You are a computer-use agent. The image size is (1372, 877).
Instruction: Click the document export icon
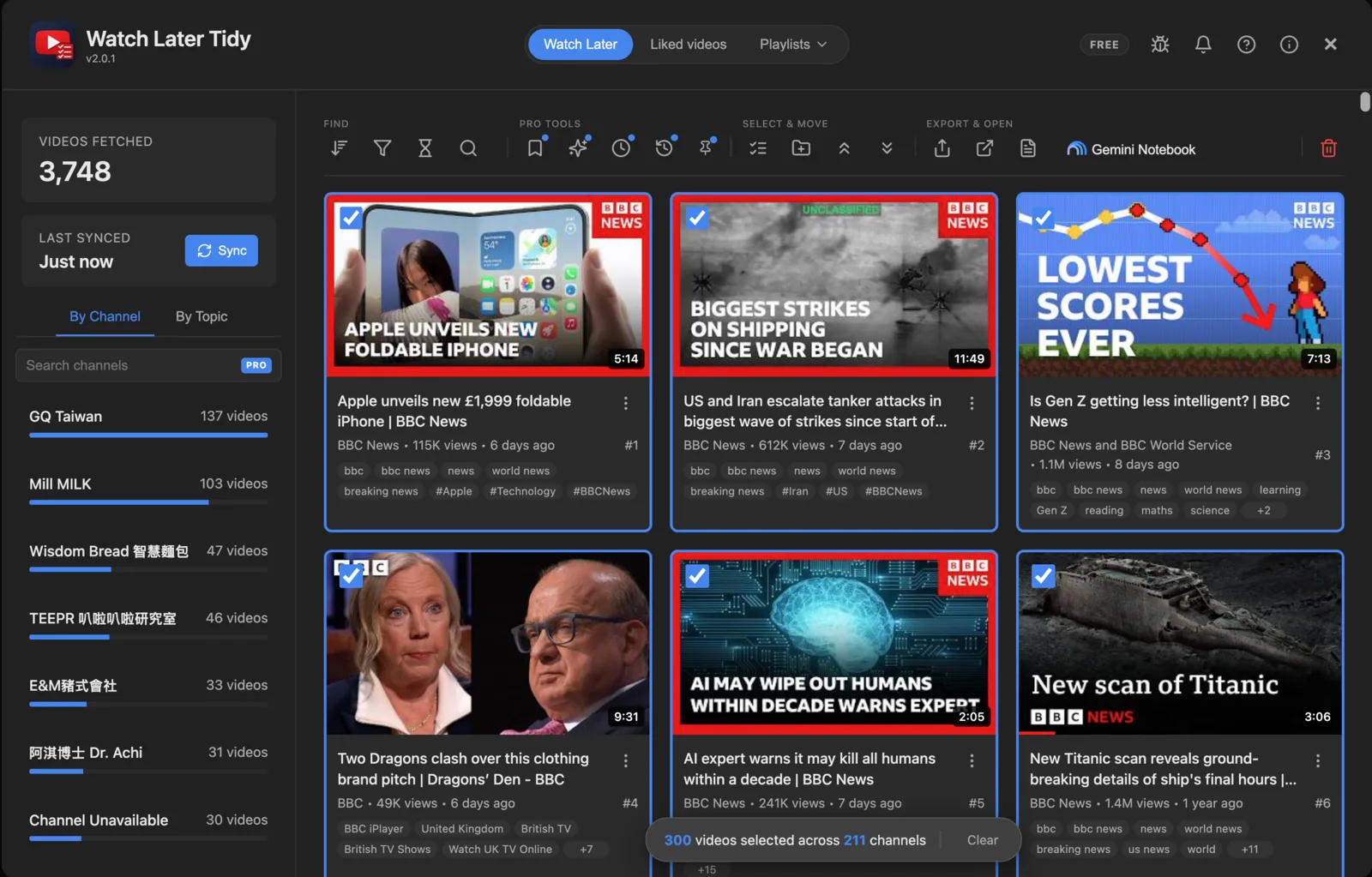(1028, 148)
